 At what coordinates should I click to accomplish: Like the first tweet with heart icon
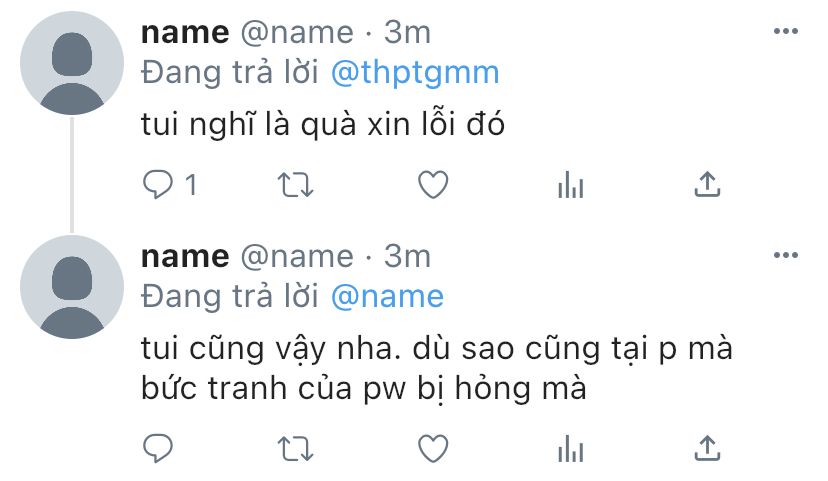click(x=433, y=185)
